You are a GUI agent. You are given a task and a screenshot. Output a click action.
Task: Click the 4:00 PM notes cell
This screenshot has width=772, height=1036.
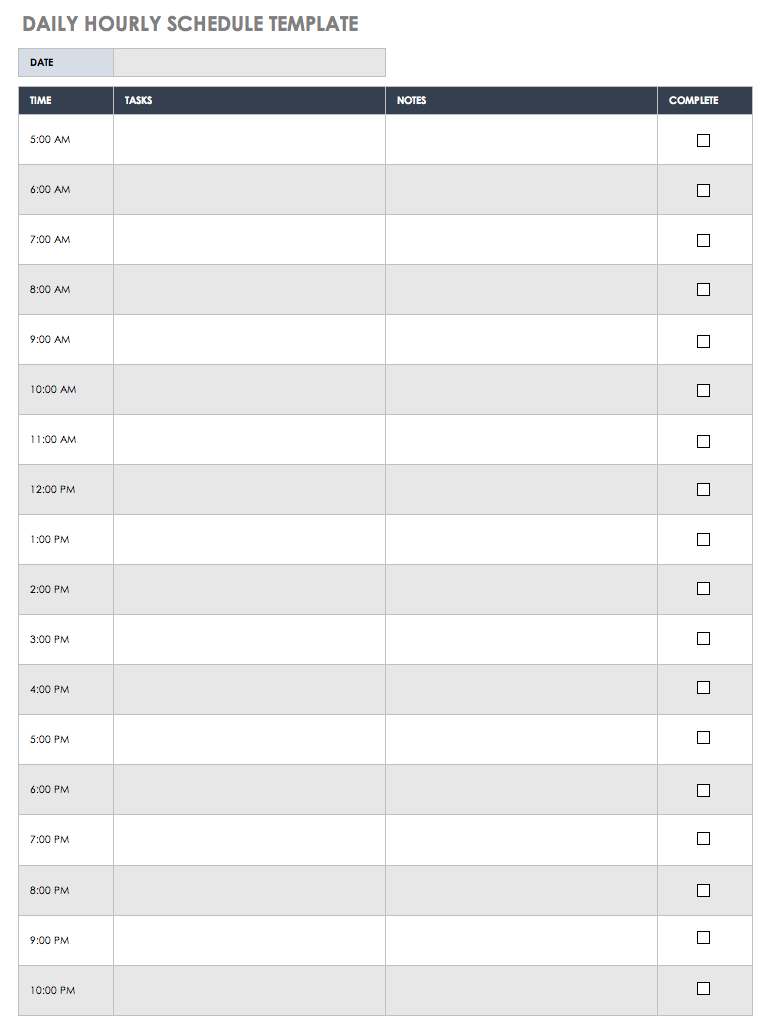click(x=521, y=690)
